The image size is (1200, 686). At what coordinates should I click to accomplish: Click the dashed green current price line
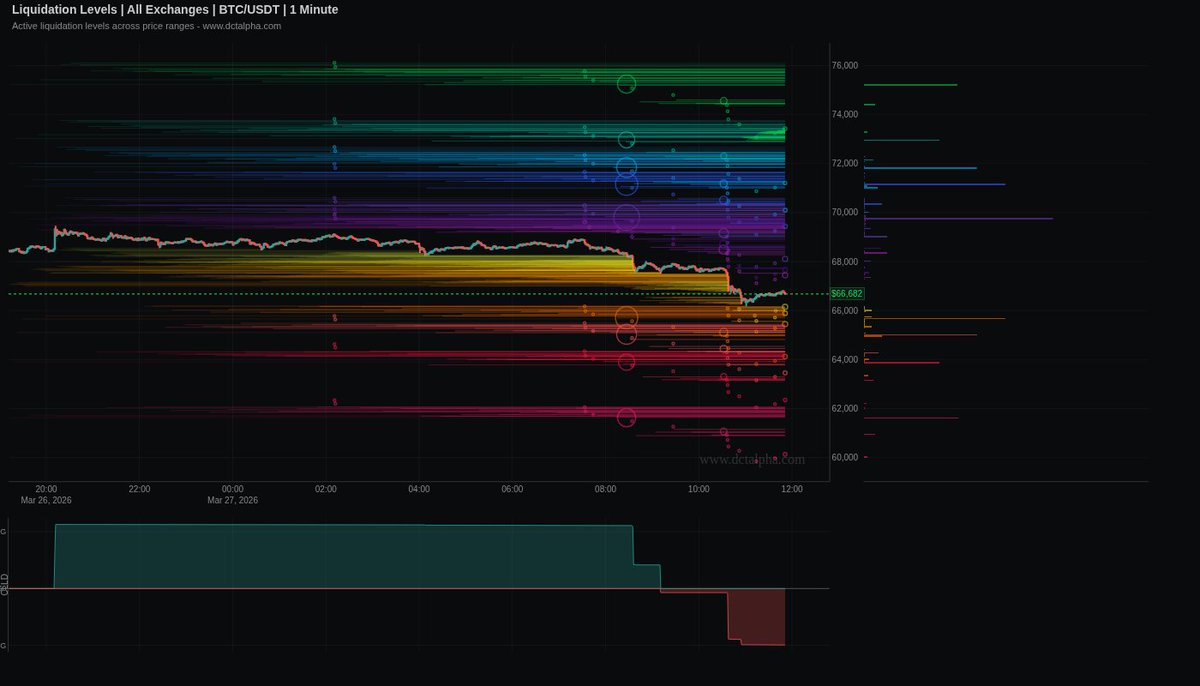click(x=400, y=293)
